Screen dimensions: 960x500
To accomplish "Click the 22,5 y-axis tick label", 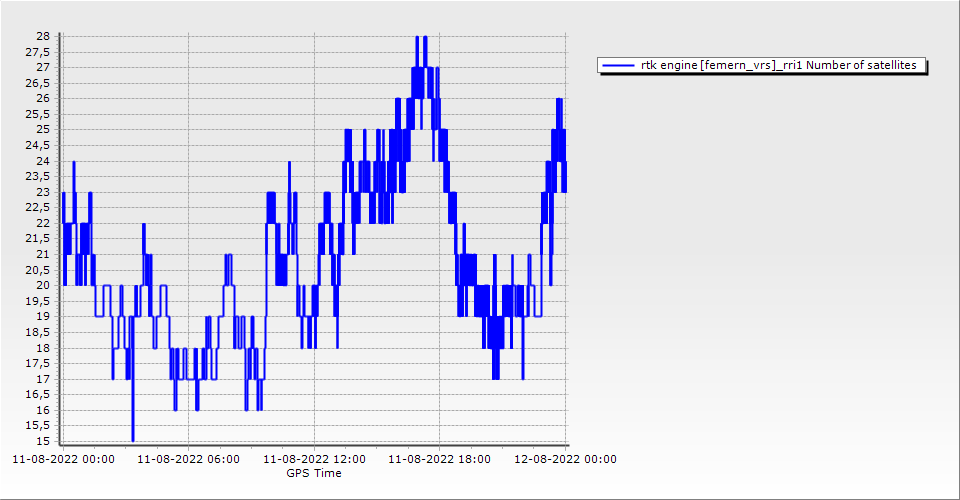I will click(39, 208).
